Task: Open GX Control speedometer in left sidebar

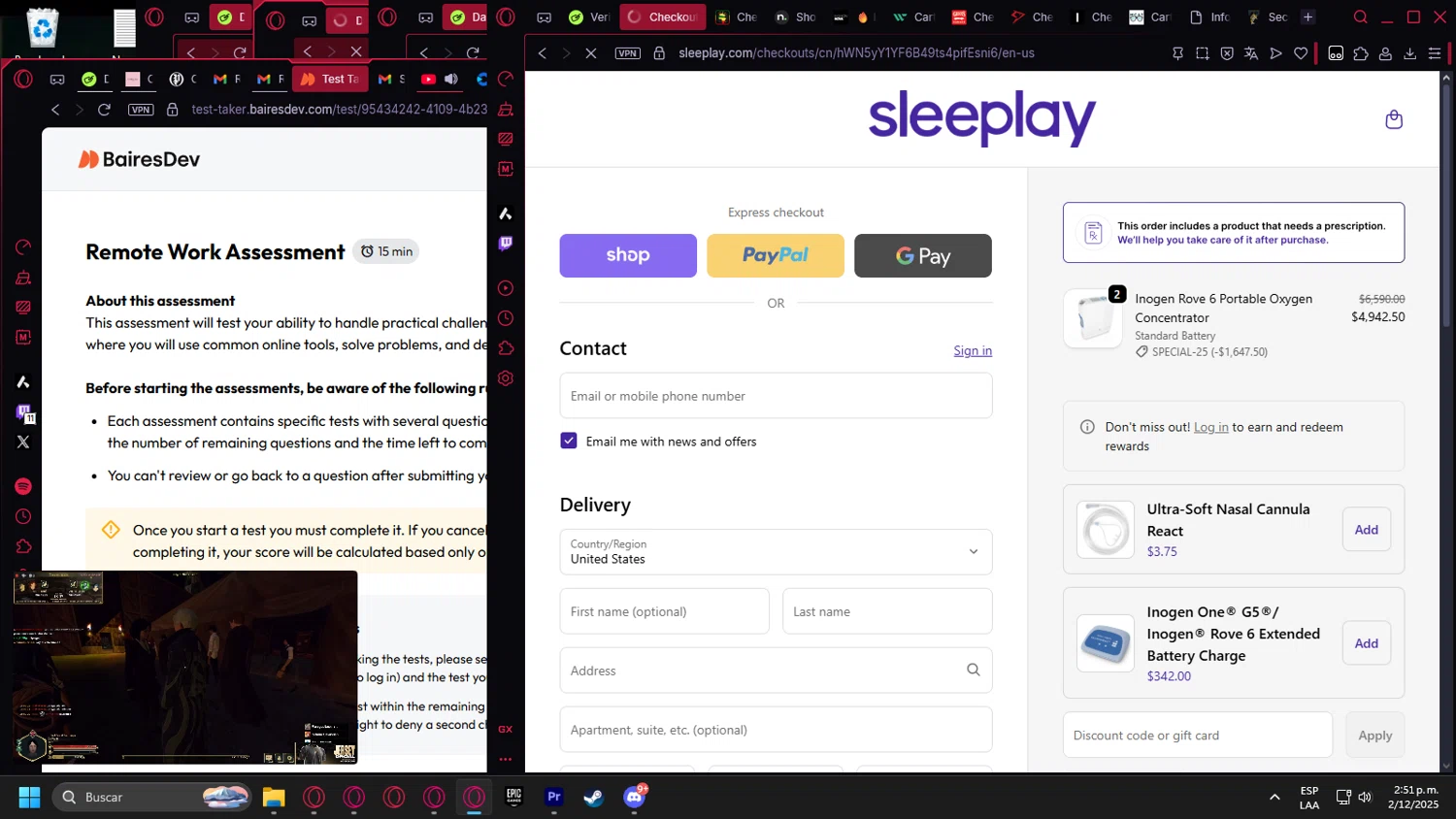Action: (x=23, y=247)
